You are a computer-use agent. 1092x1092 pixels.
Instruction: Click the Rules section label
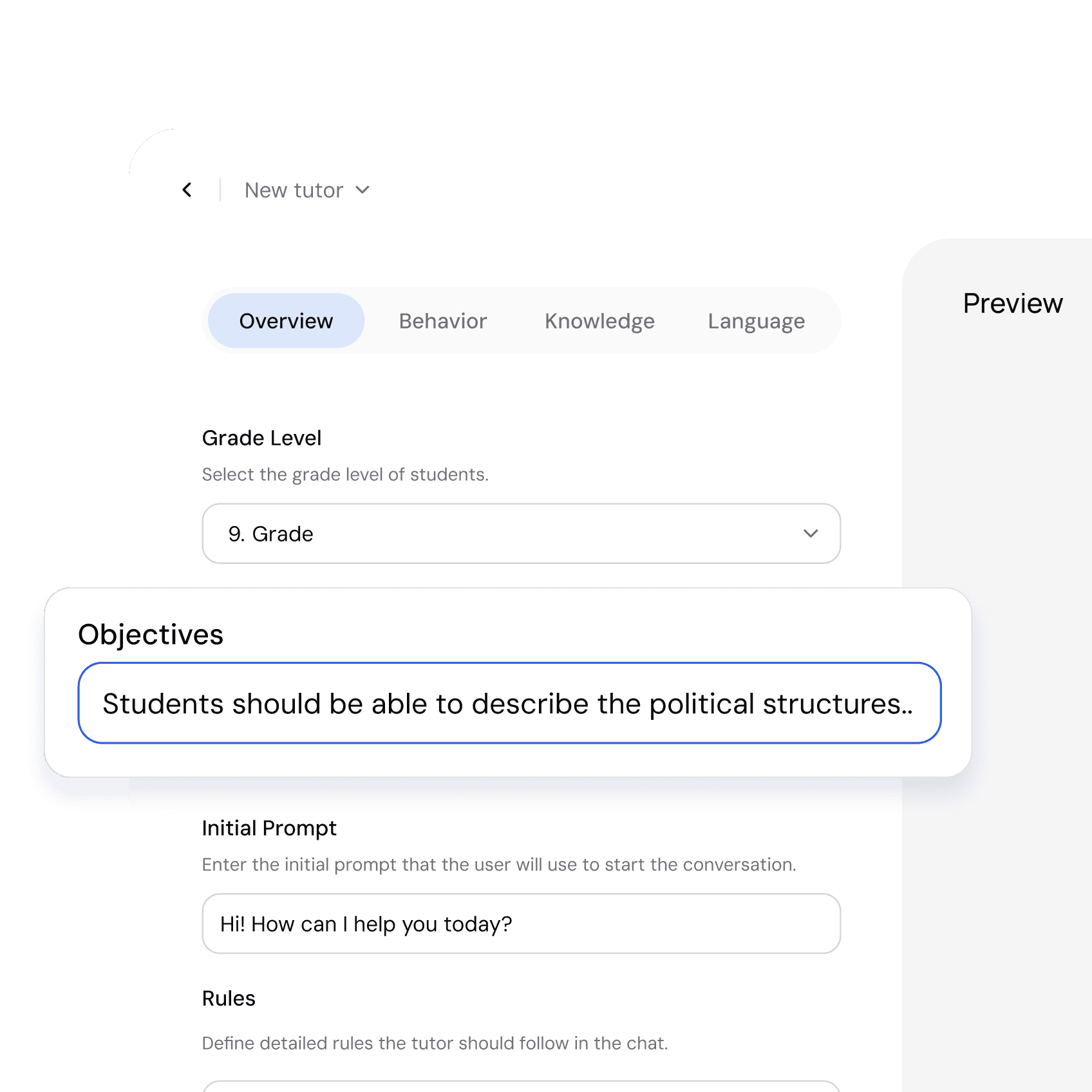click(229, 998)
